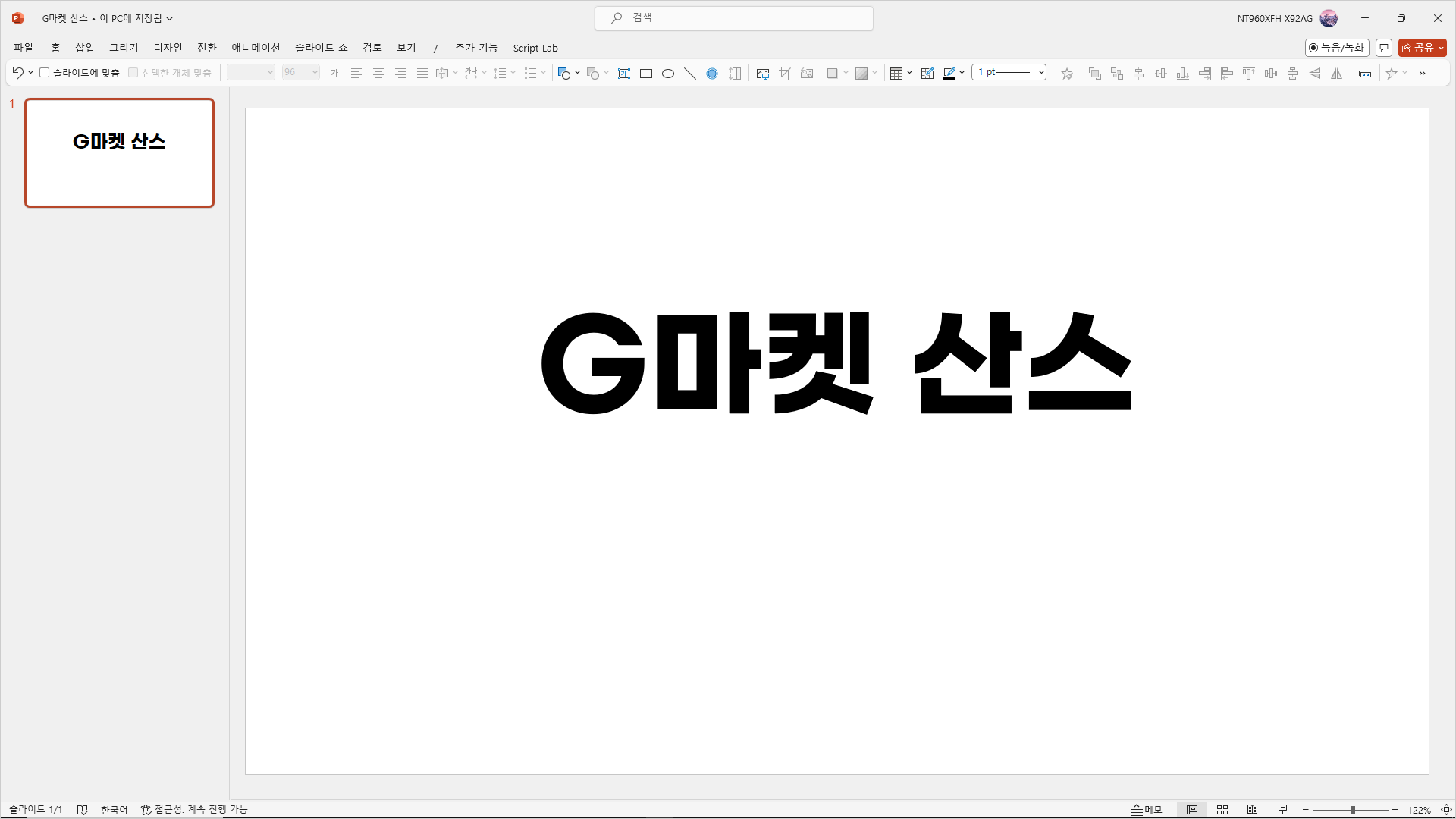Image resolution: width=1456 pixels, height=819 pixels.
Task: Click the undo arrow icon
Action: 17,73
